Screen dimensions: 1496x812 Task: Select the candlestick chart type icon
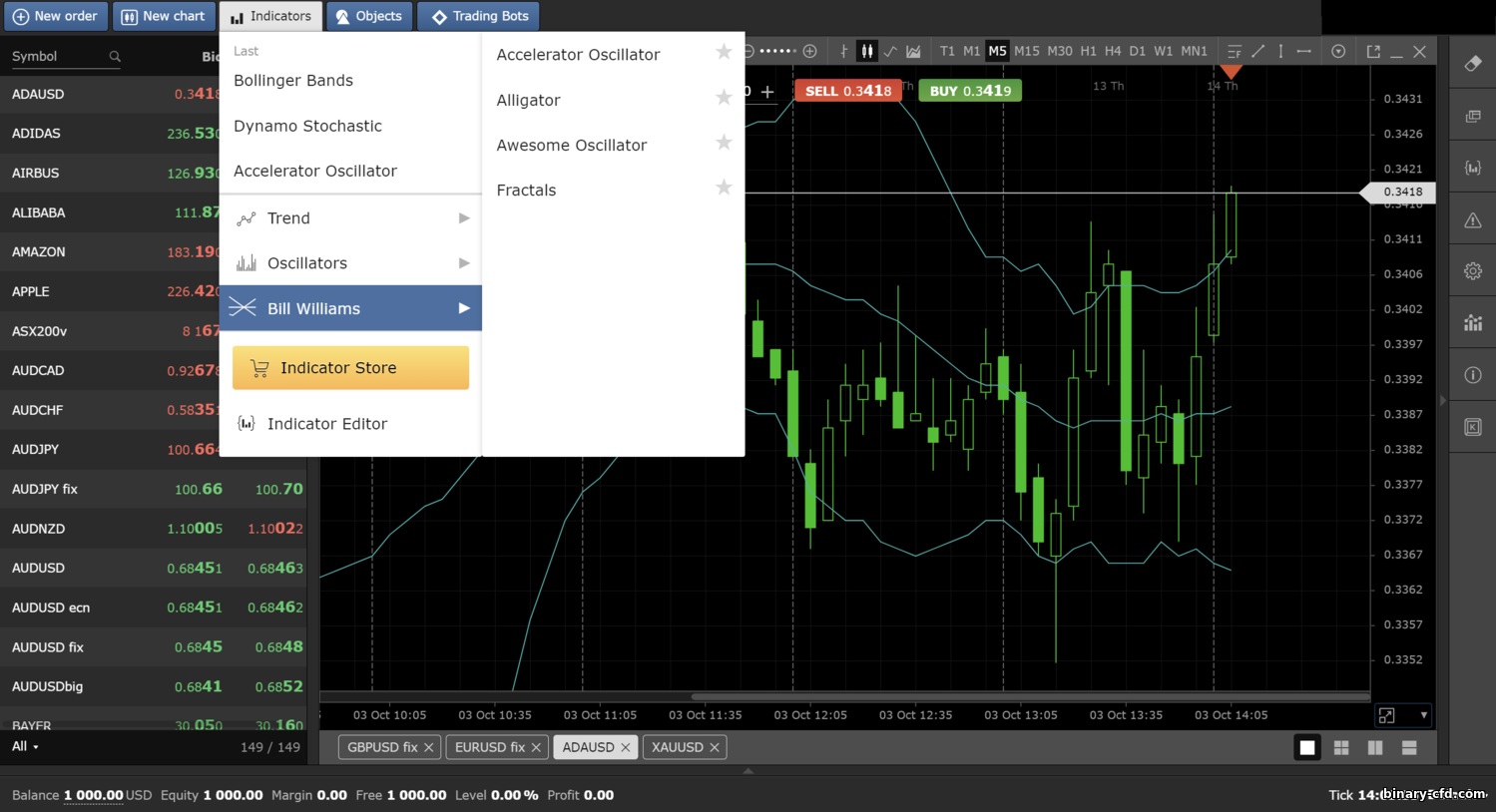tap(866, 51)
